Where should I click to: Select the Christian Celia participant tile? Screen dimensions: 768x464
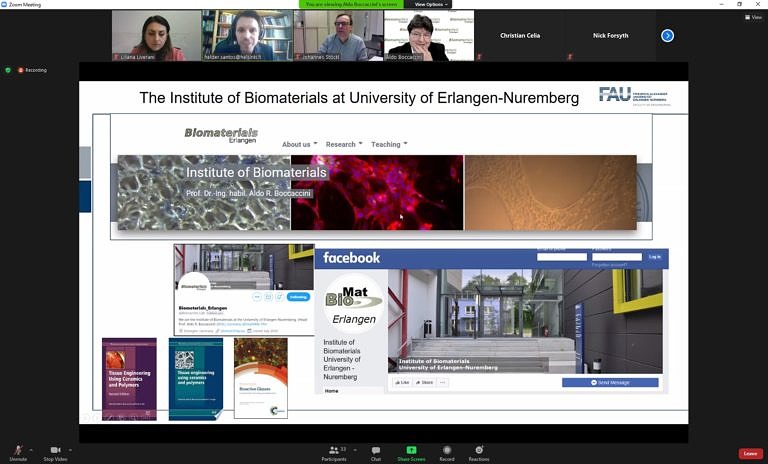[x=520, y=36]
